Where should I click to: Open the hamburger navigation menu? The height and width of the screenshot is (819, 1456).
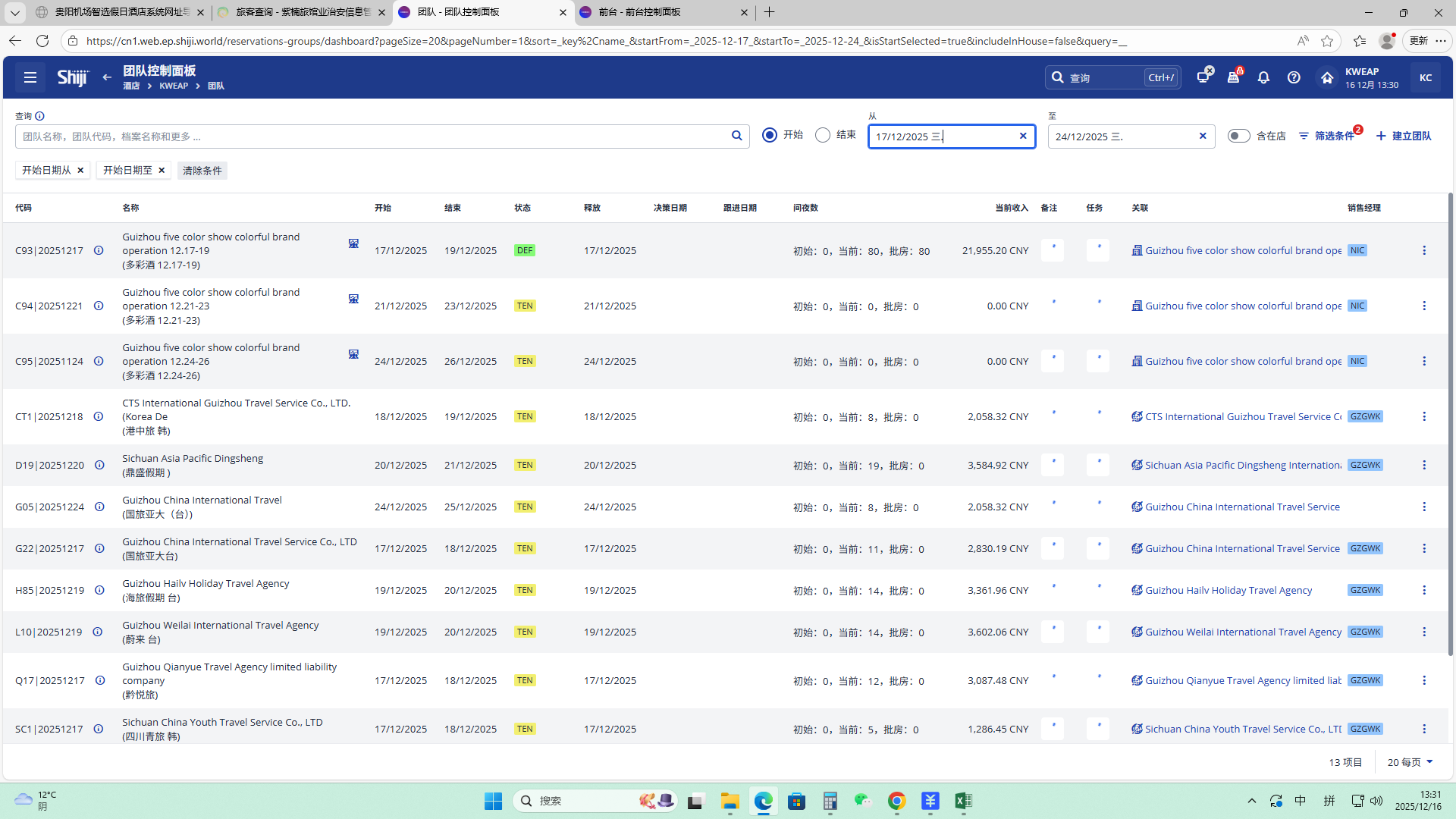pyautogui.click(x=30, y=77)
